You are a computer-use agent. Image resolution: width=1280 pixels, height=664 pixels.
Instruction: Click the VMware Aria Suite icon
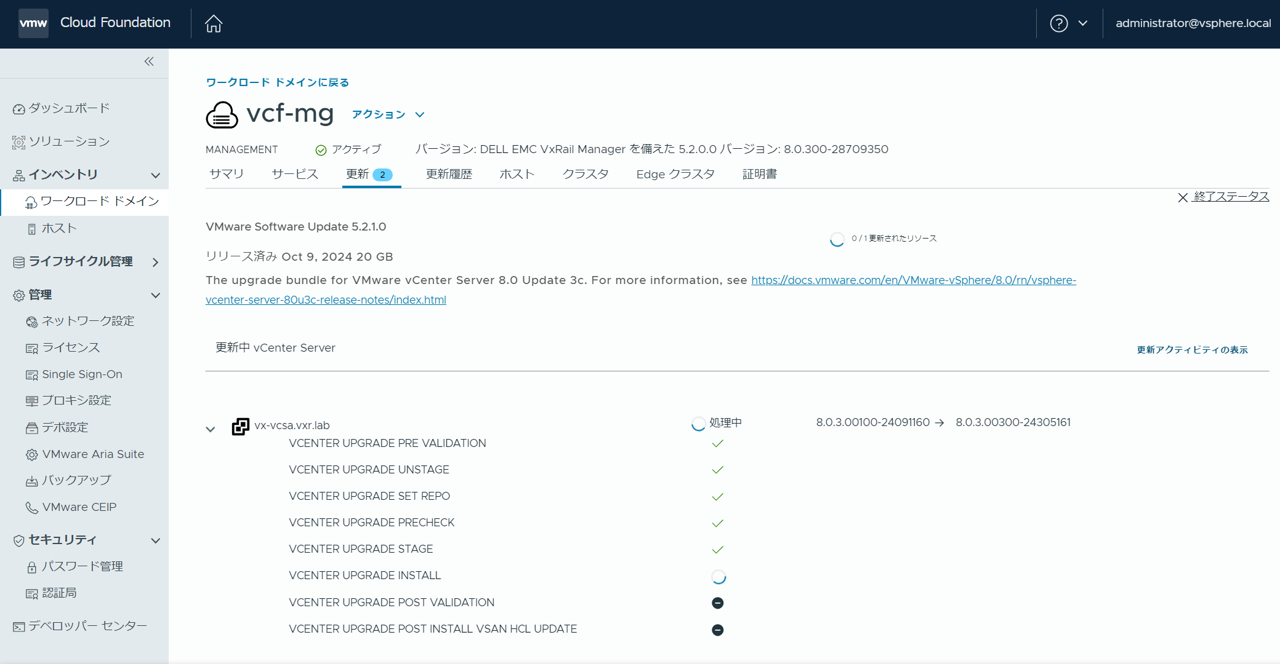[x=32, y=455]
